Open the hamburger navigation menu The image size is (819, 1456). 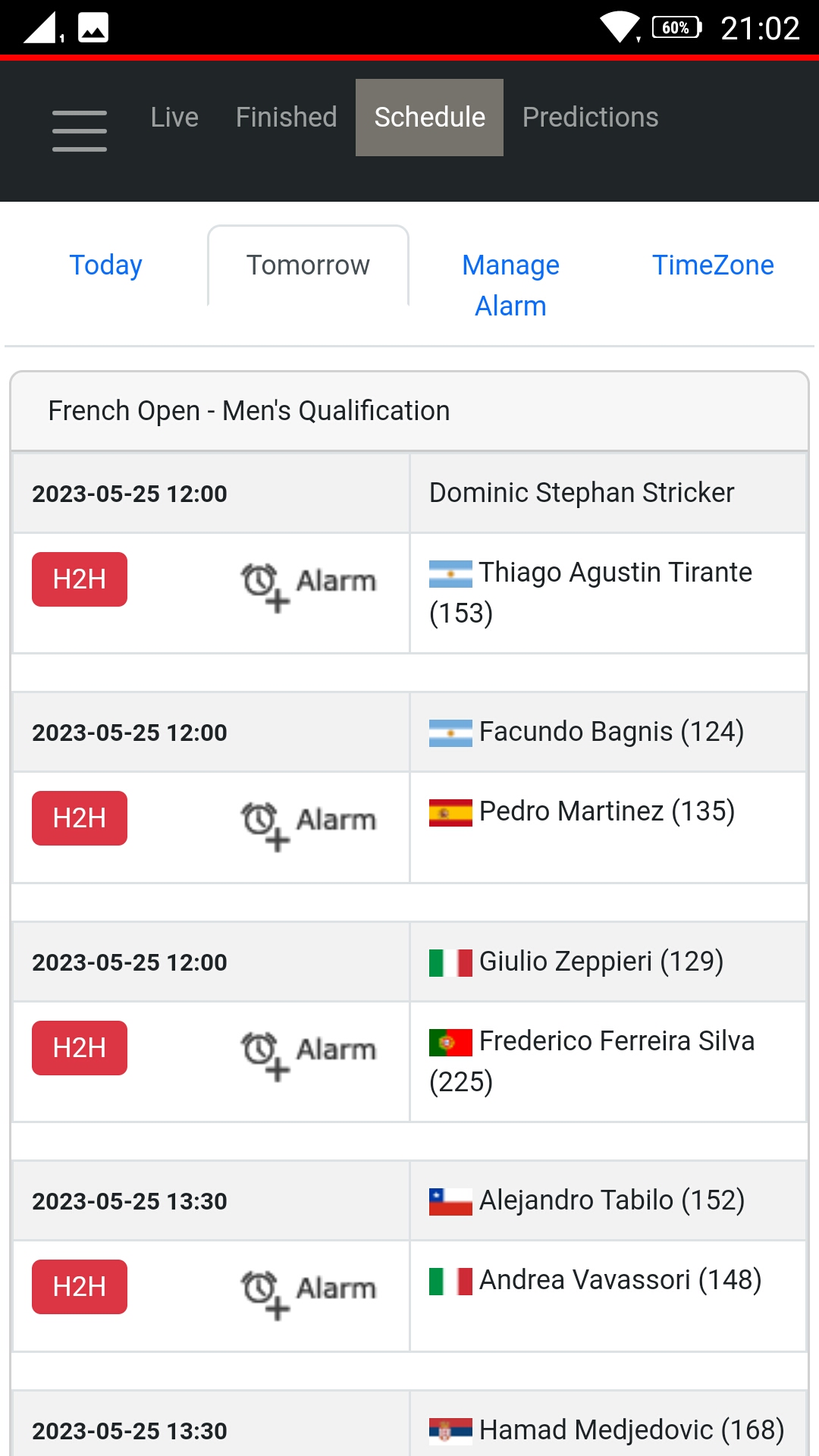pos(80,130)
